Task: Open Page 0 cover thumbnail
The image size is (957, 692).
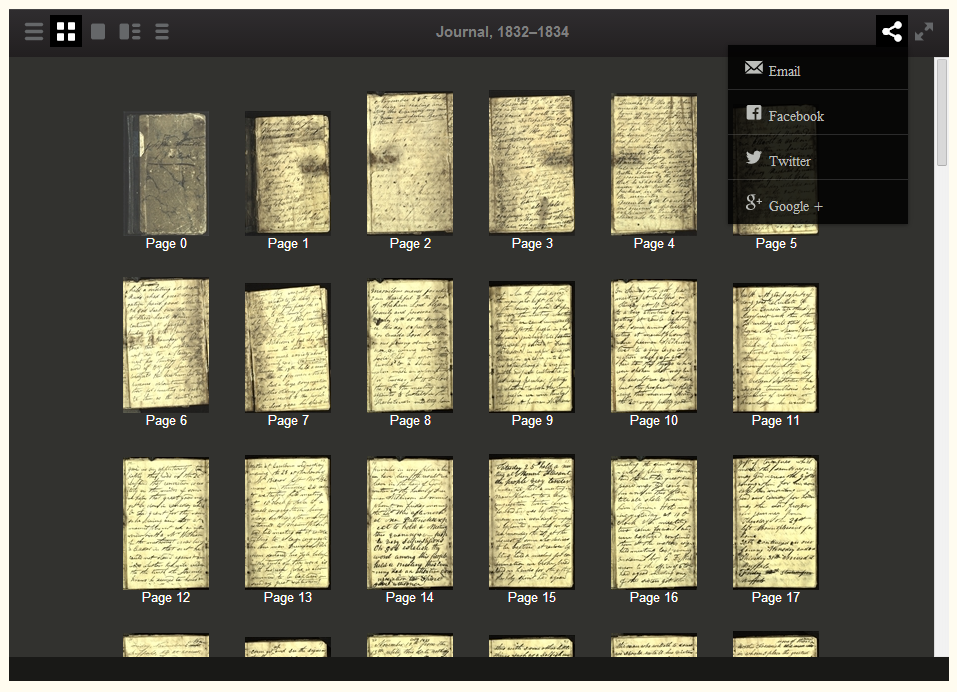Action: [x=166, y=173]
